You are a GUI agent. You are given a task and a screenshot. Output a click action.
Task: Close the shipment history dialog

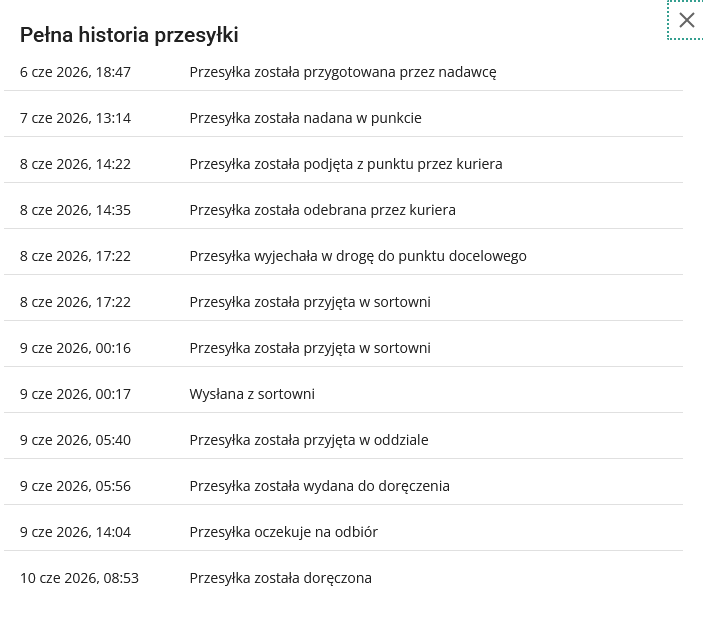tap(686, 20)
